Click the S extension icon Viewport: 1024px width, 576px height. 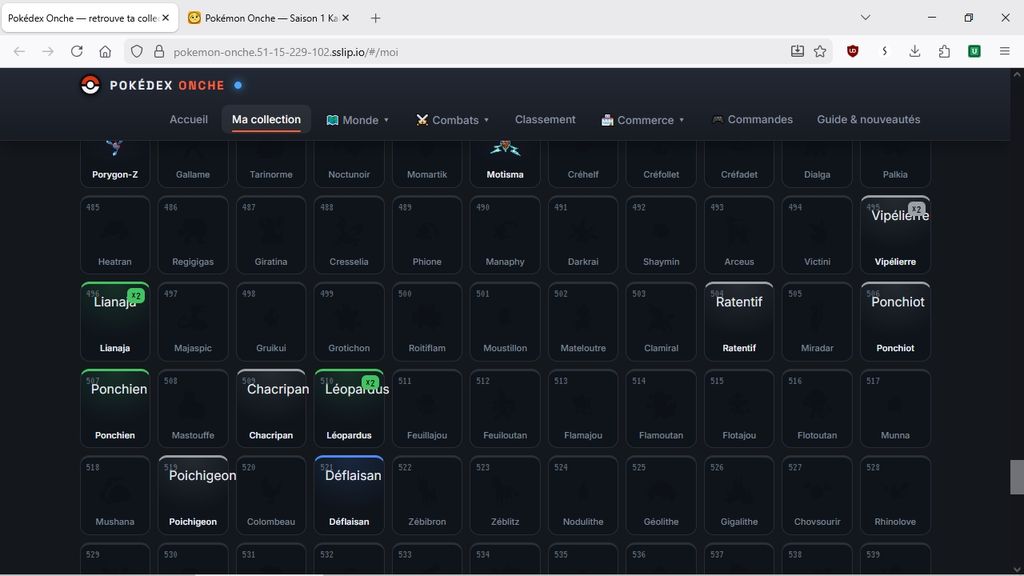click(884, 52)
